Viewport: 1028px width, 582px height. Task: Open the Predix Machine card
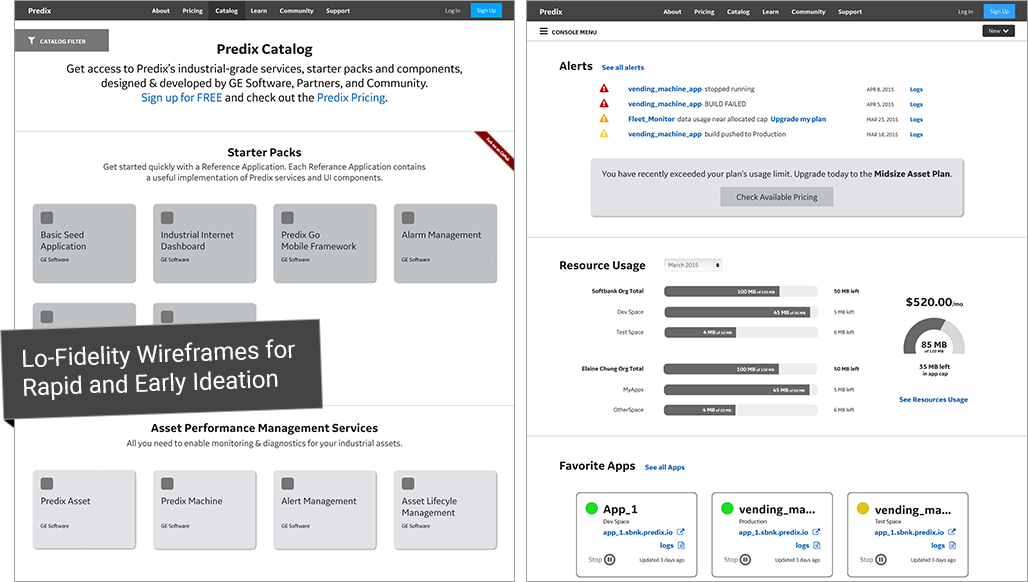point(205,510)
